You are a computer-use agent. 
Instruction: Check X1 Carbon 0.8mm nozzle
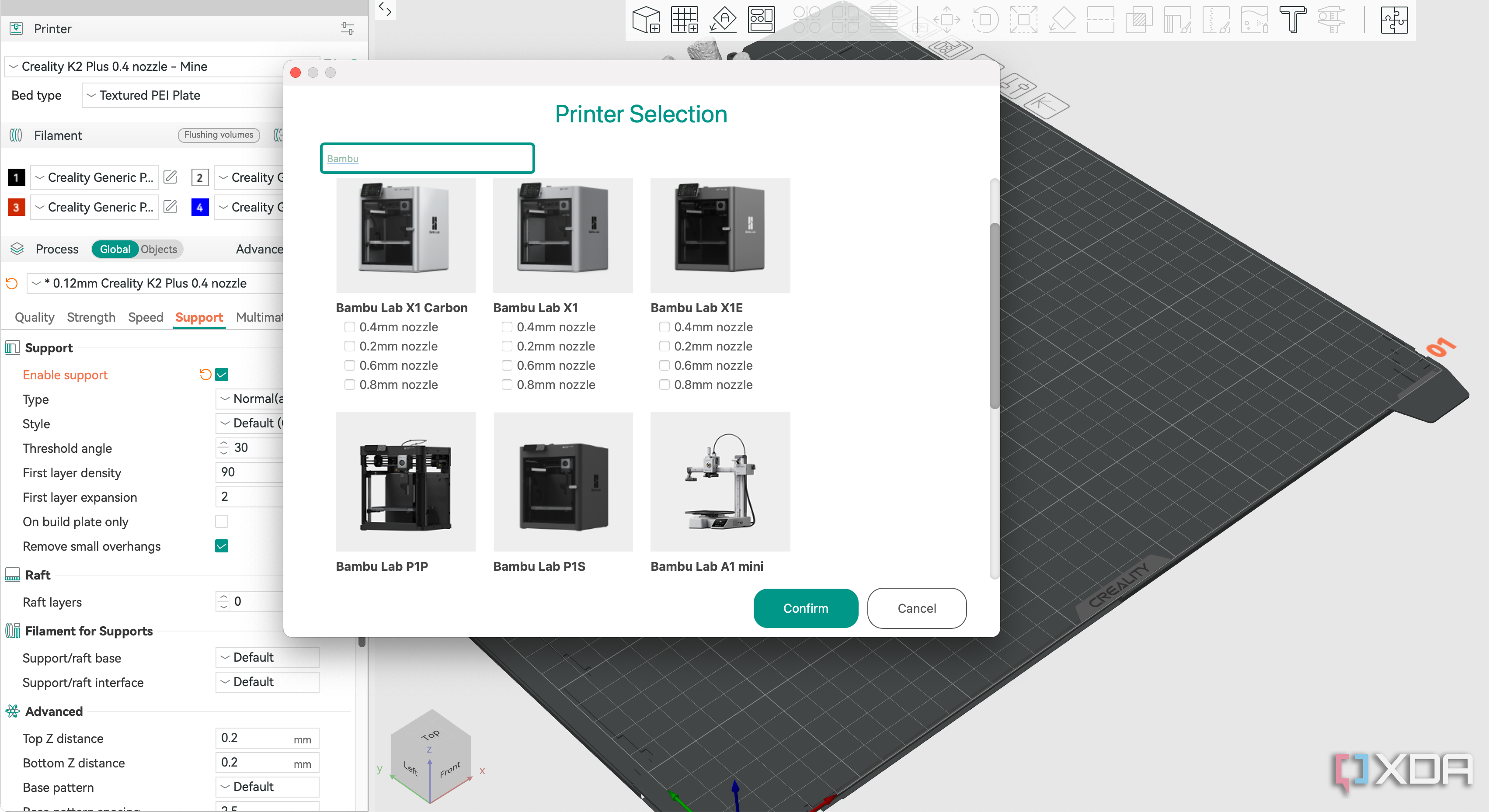[350, 384]
